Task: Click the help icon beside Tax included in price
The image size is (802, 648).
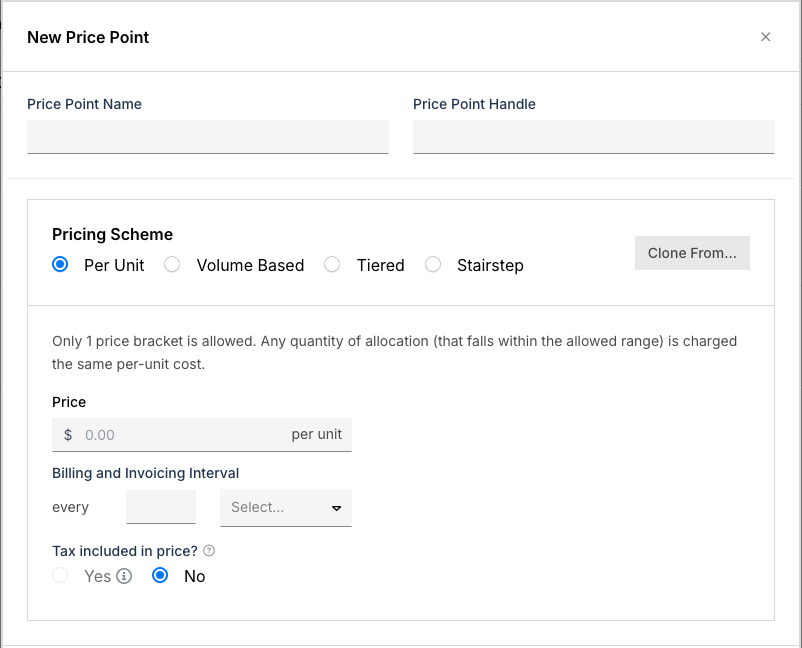Action: [209, 551]
